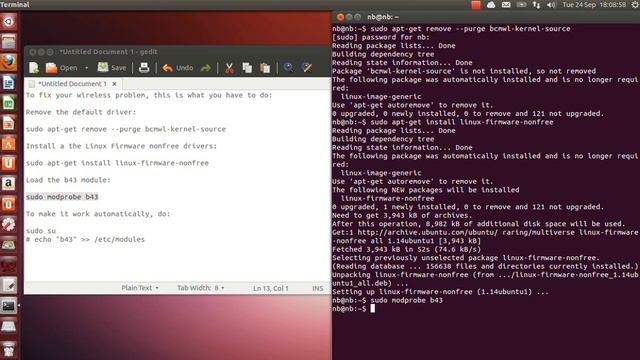The height and width of the screenshot is (360, 640).
Task: Click gedit line 'sudo apt-get install linux-firmware-nonfree'
Action: (117, 163)
